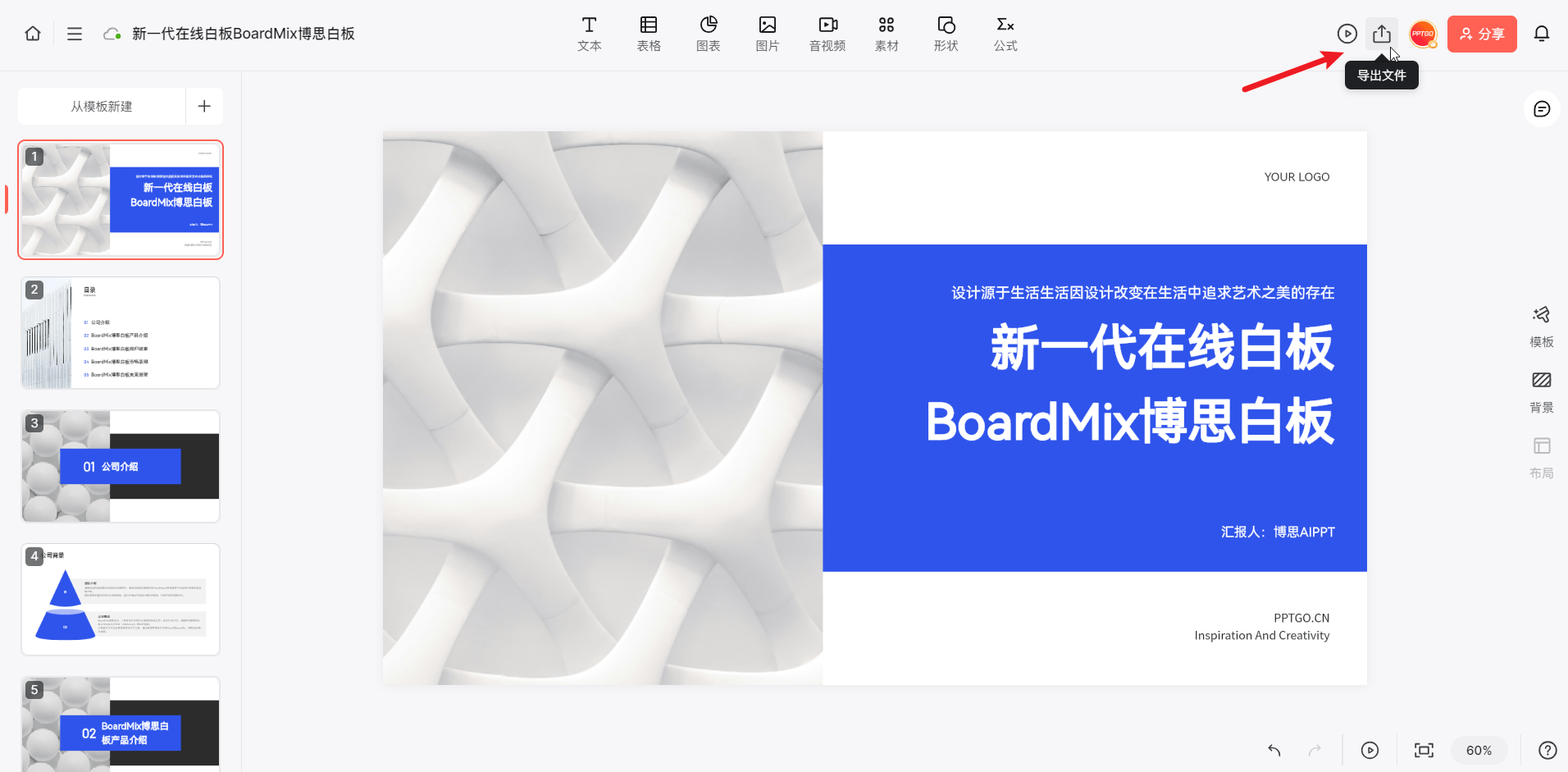Add a new slide with the plus button
1568x772 pixels.
203,106
